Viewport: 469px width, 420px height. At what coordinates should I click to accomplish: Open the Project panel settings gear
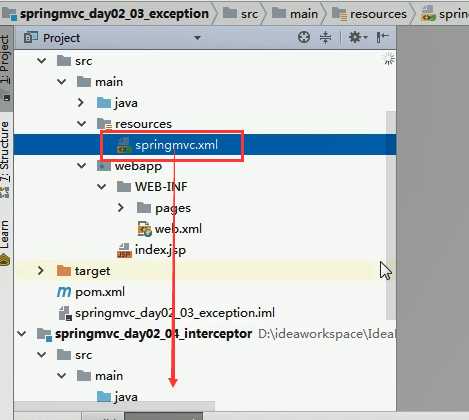coord(358,37)
